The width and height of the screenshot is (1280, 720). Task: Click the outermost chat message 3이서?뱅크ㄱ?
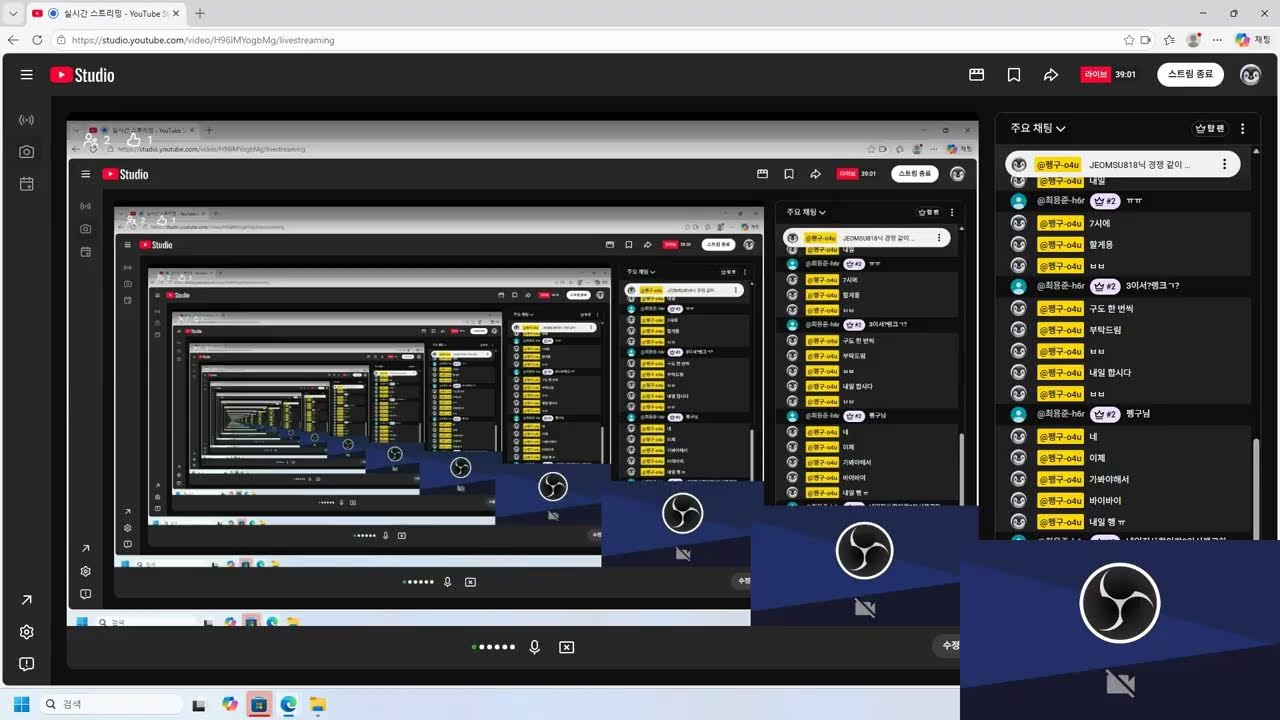pyautogui.click(x=1152, y=286)
